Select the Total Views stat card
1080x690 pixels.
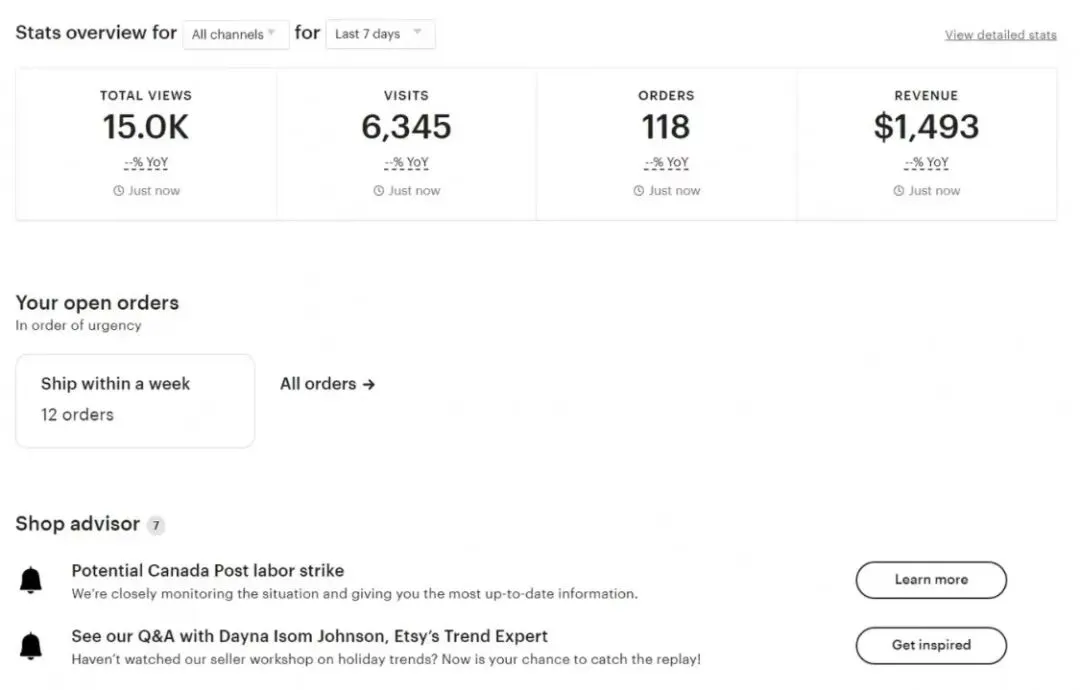click(x=146, y=143)
